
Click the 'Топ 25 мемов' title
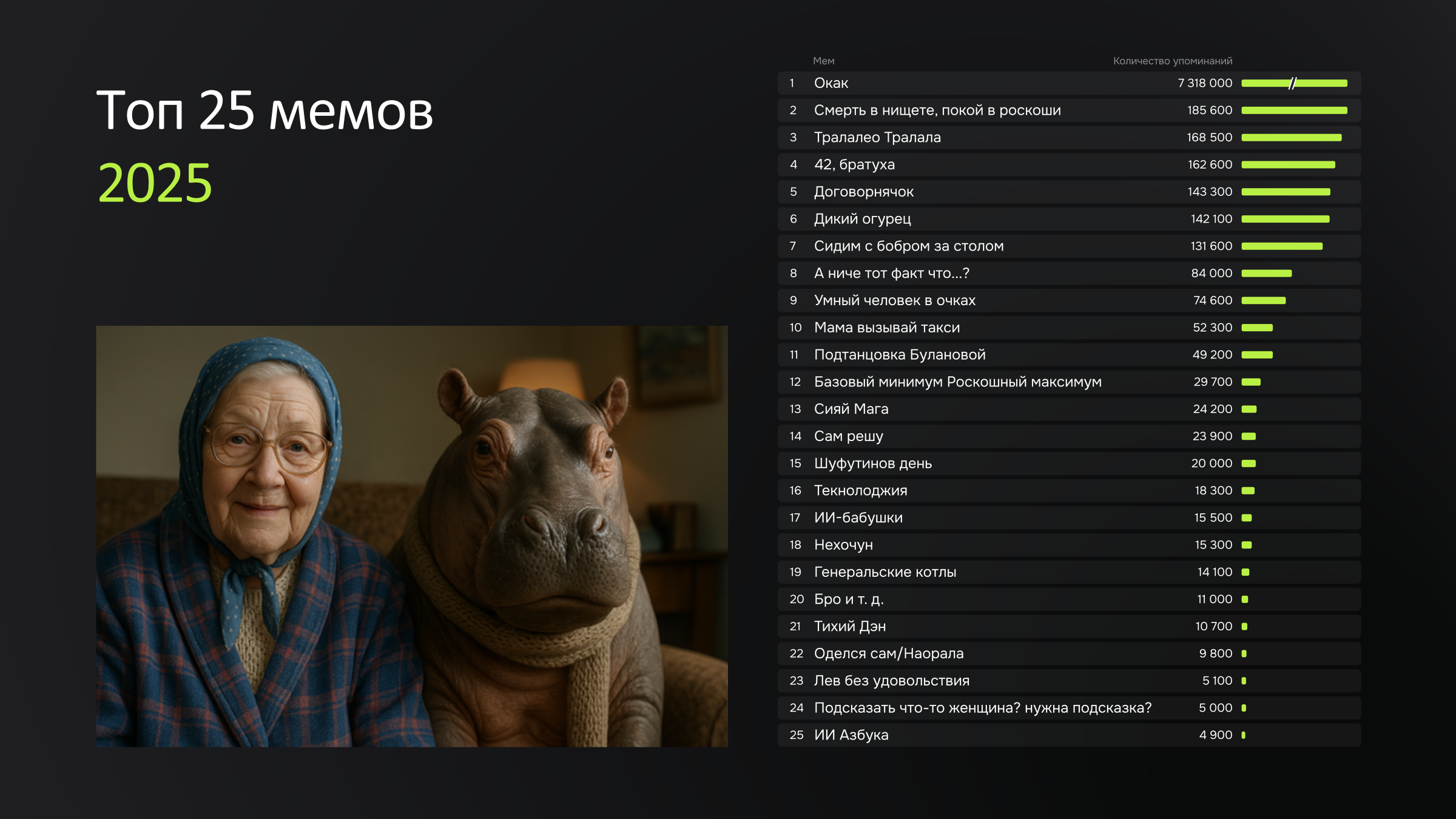(265, 110)
